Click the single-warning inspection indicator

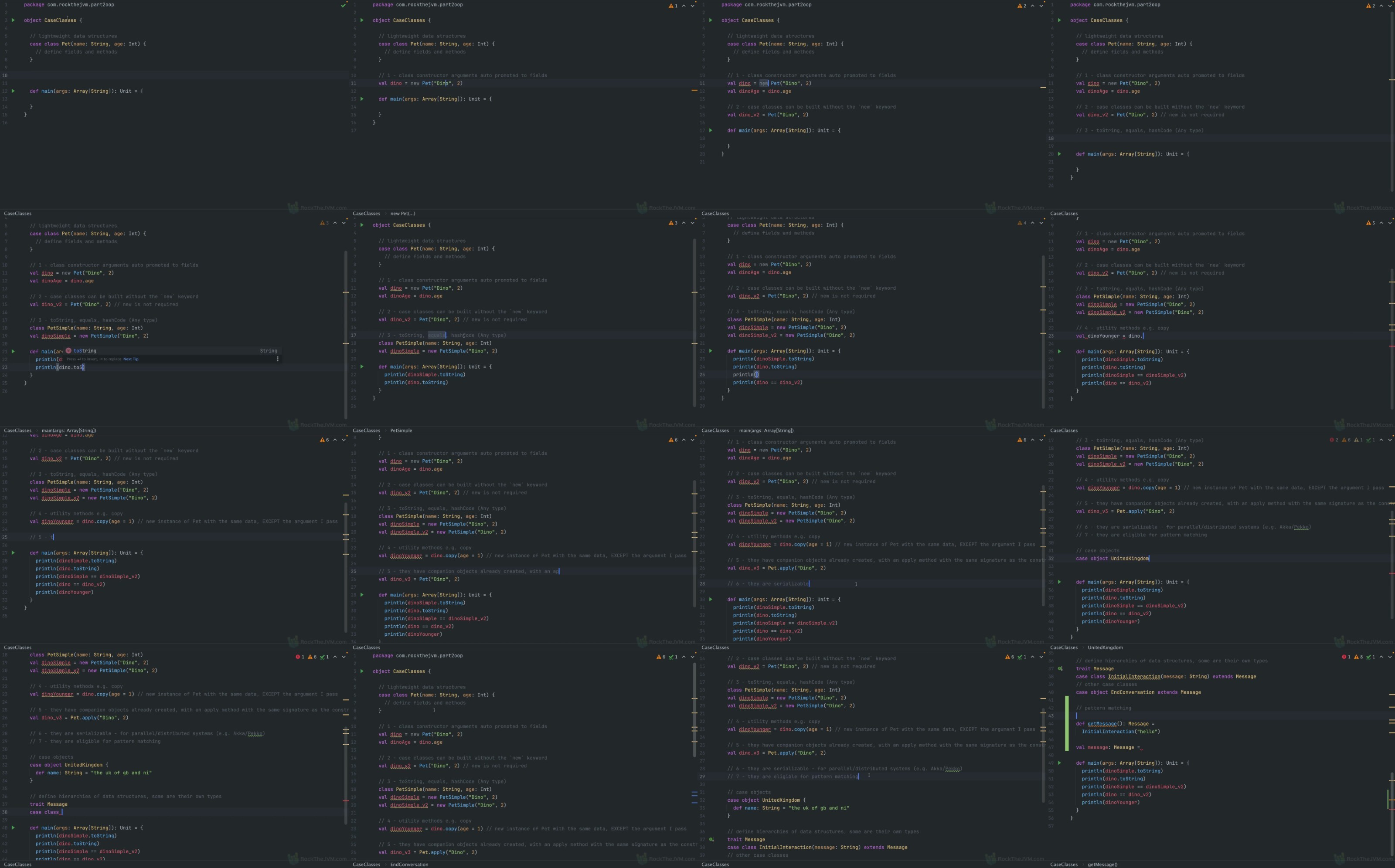[673, 6]
